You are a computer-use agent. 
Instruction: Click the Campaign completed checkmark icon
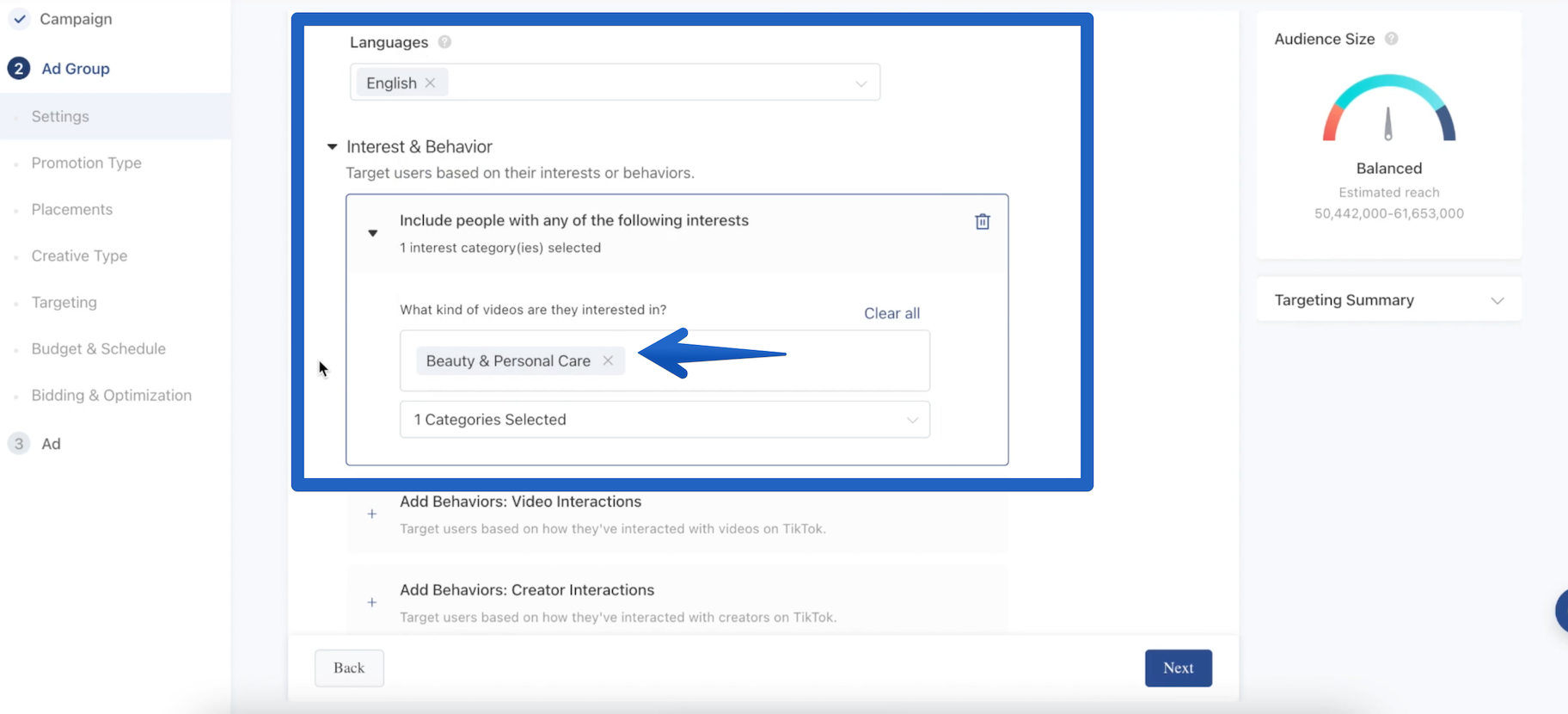[19, 19]
